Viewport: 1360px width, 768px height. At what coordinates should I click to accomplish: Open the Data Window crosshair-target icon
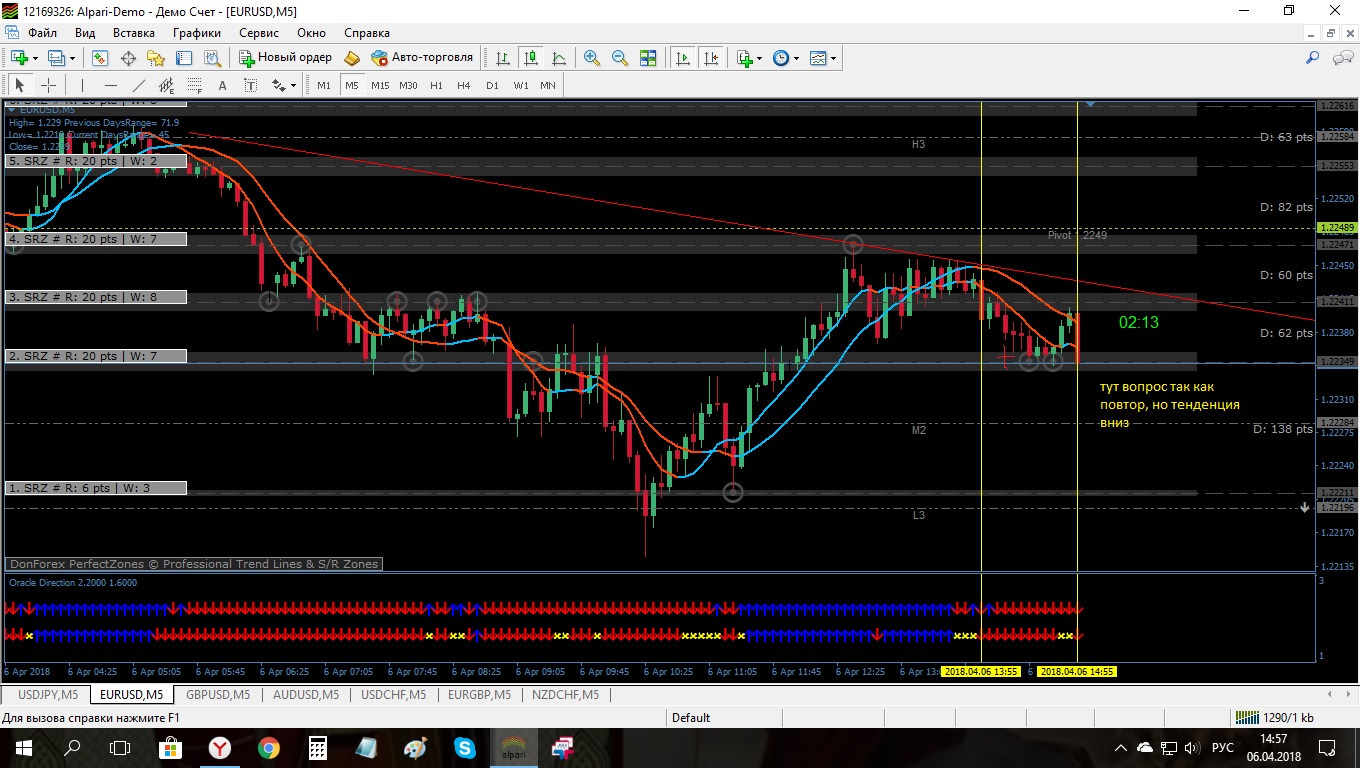[x=128, y=58]
